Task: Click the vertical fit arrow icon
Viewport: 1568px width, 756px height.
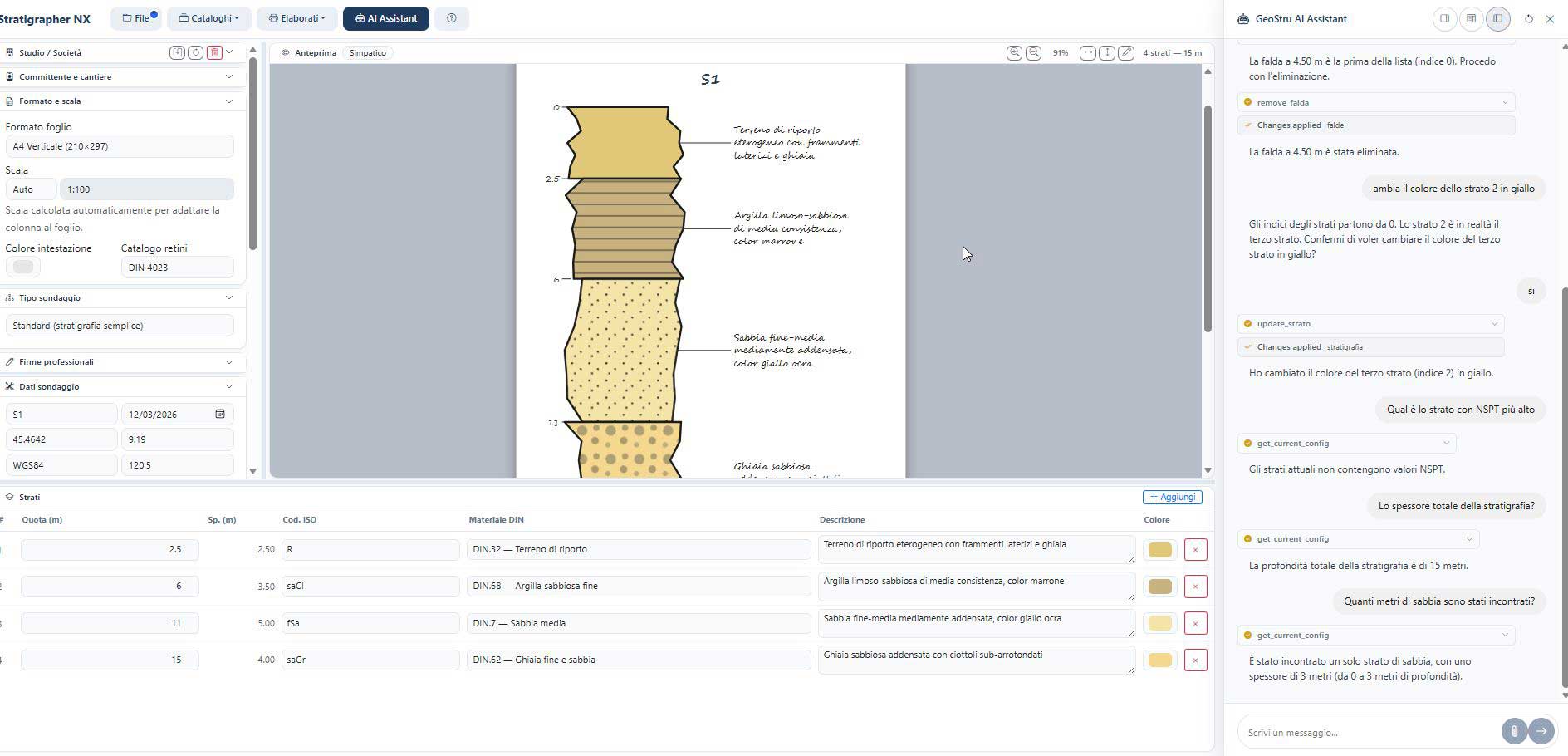Action: pos(1107,52)
